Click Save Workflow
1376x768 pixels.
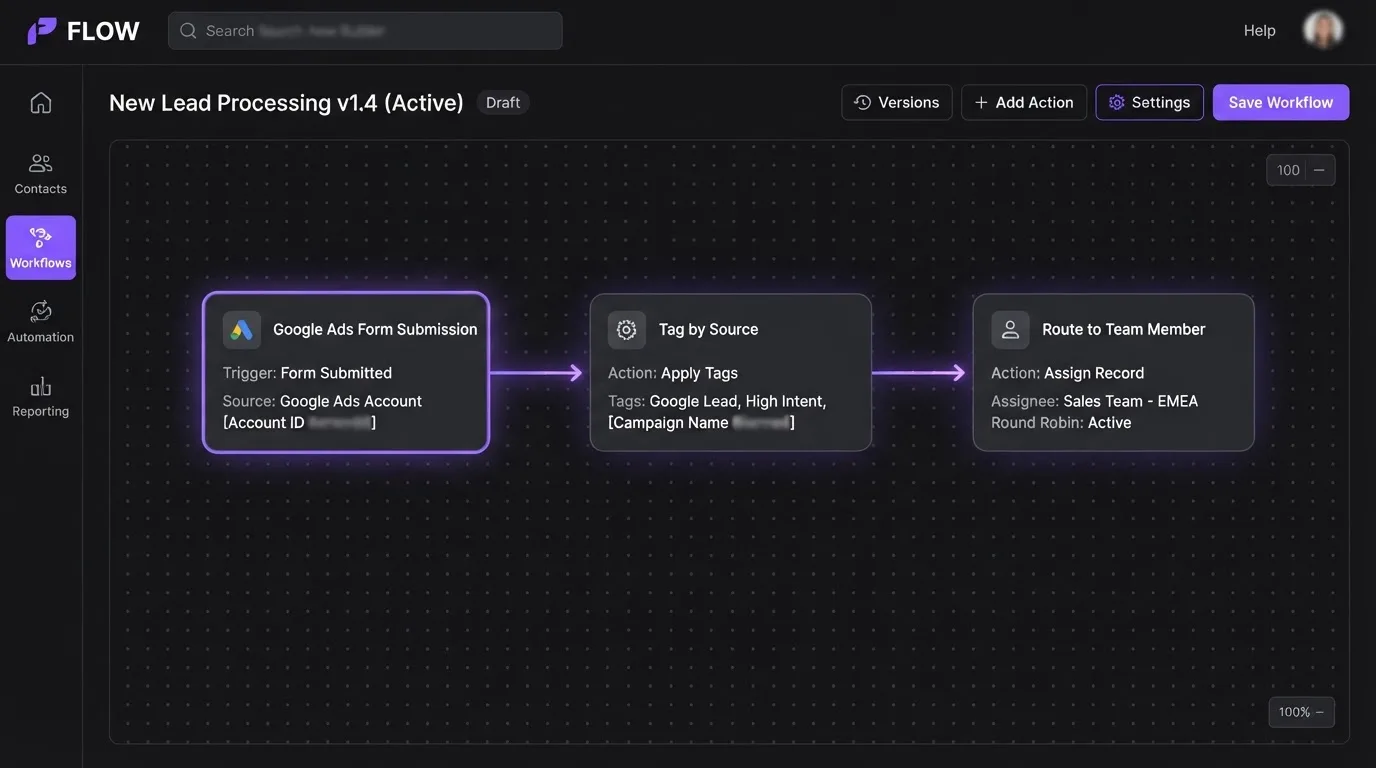(1281, 102)
